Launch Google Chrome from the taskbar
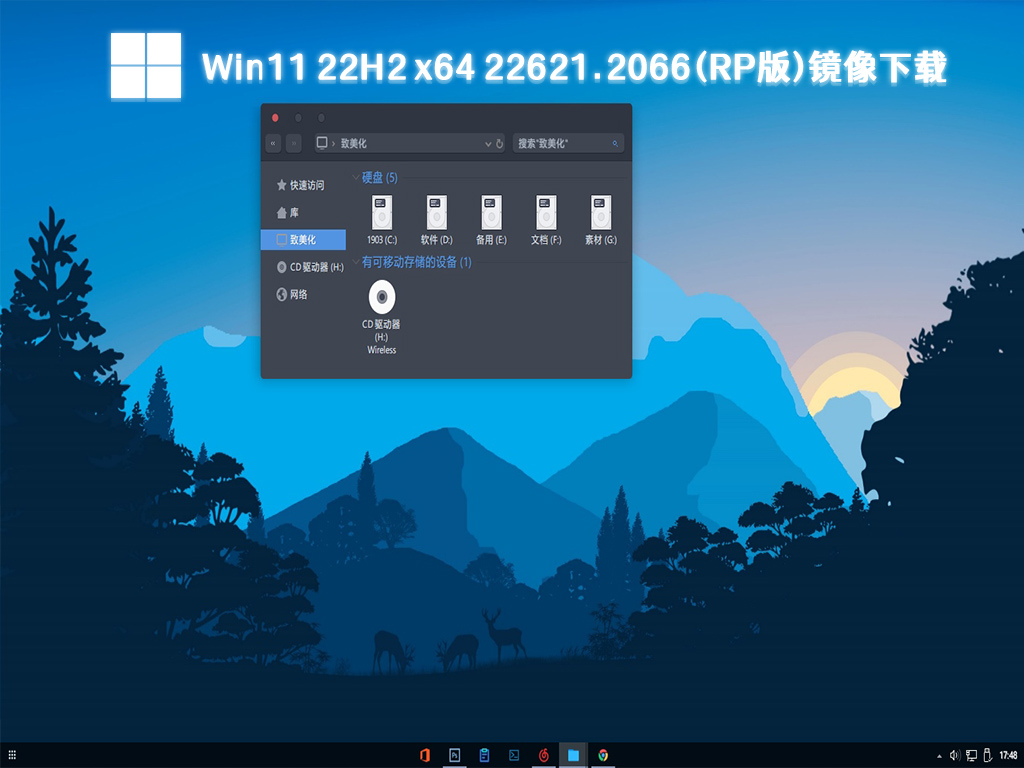 click(602, 755)
